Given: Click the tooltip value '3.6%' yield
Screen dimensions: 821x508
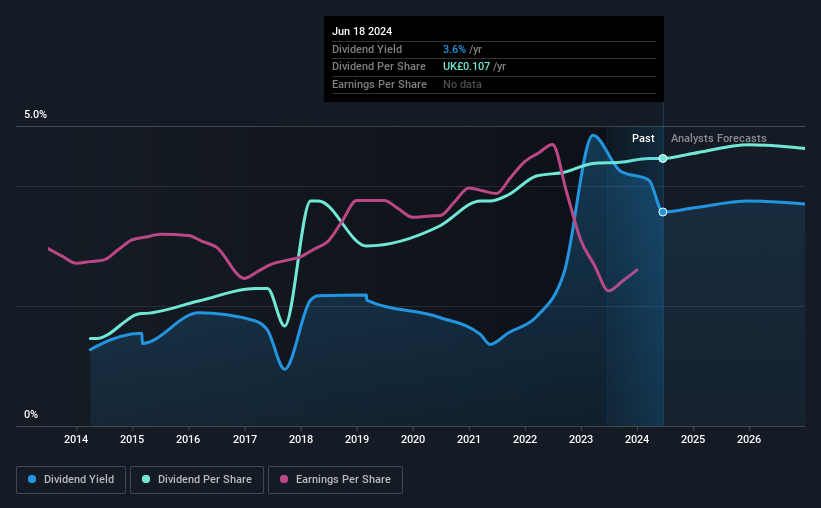Looking at the screenshot, I should [454, 49].
